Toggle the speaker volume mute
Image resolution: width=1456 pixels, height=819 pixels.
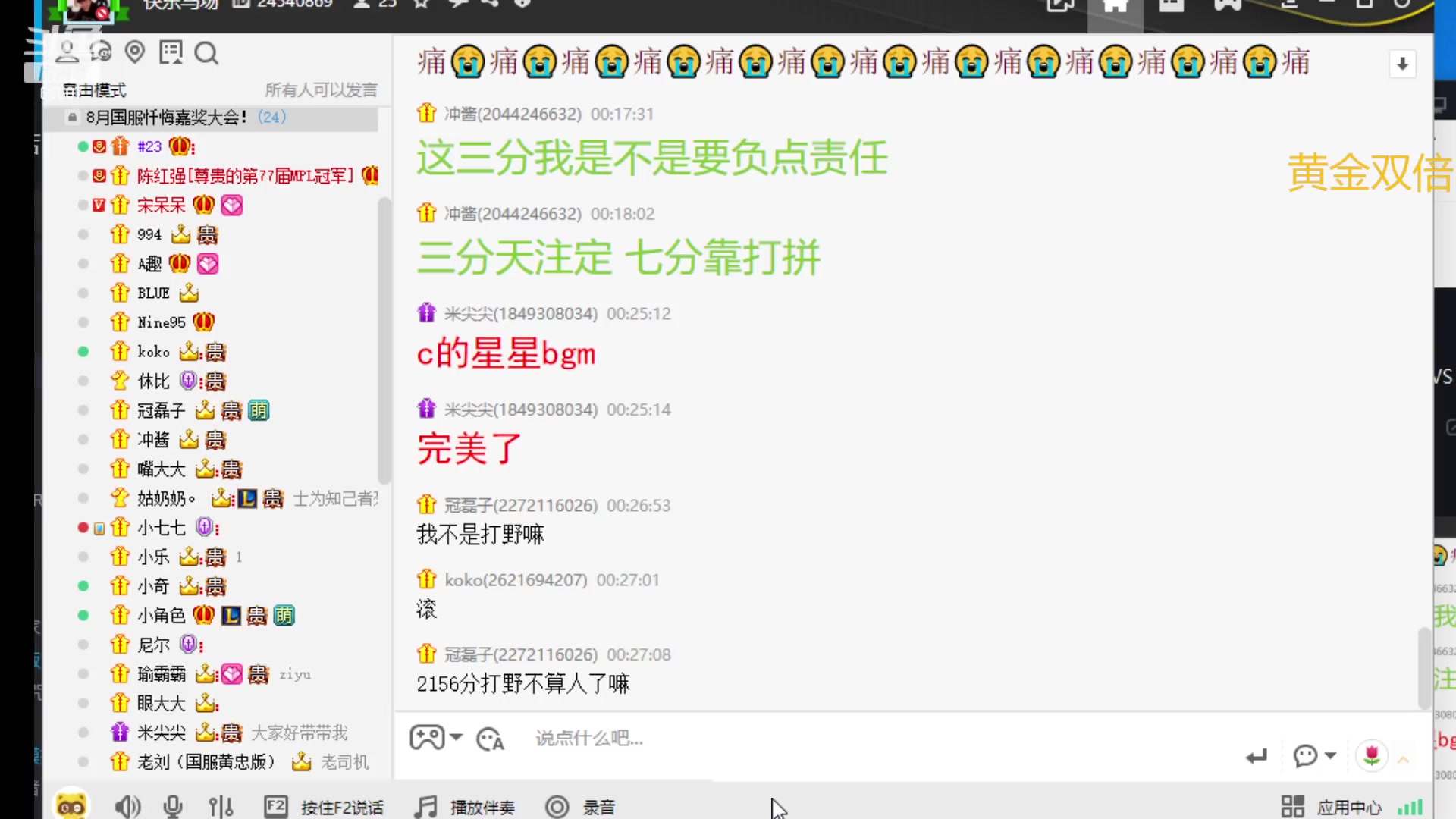tap(127, 807)
